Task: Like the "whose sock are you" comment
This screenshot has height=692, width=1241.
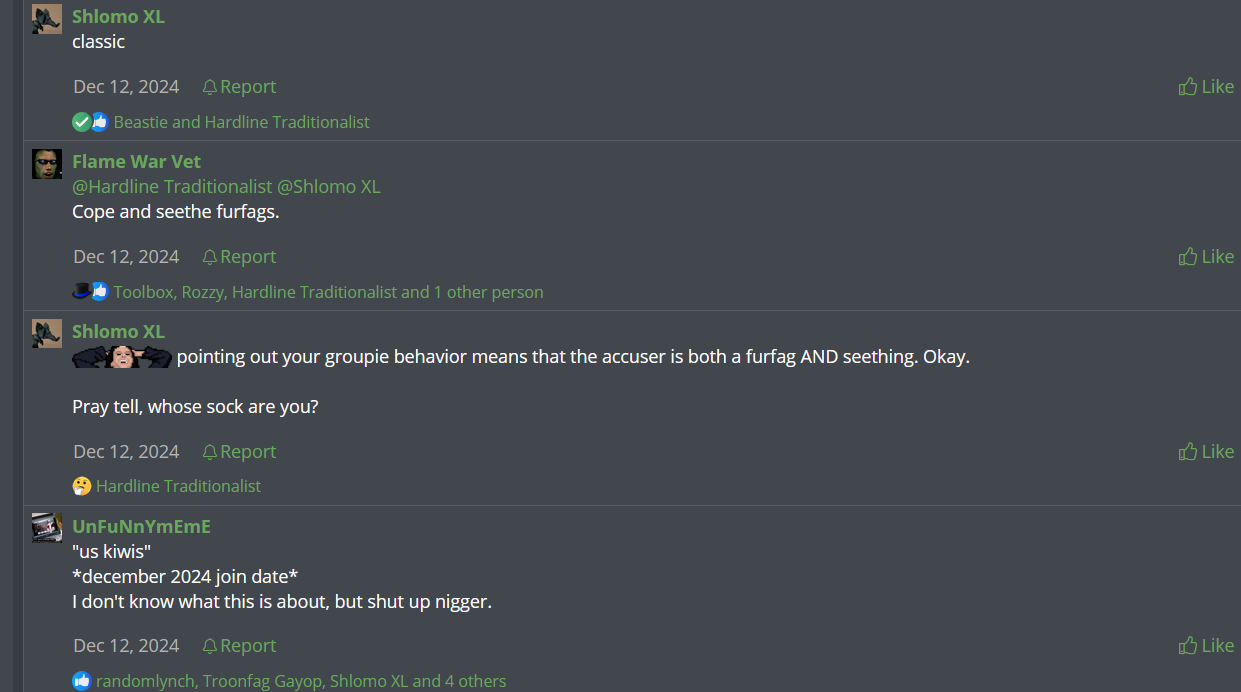Action: coord(1206,452)
